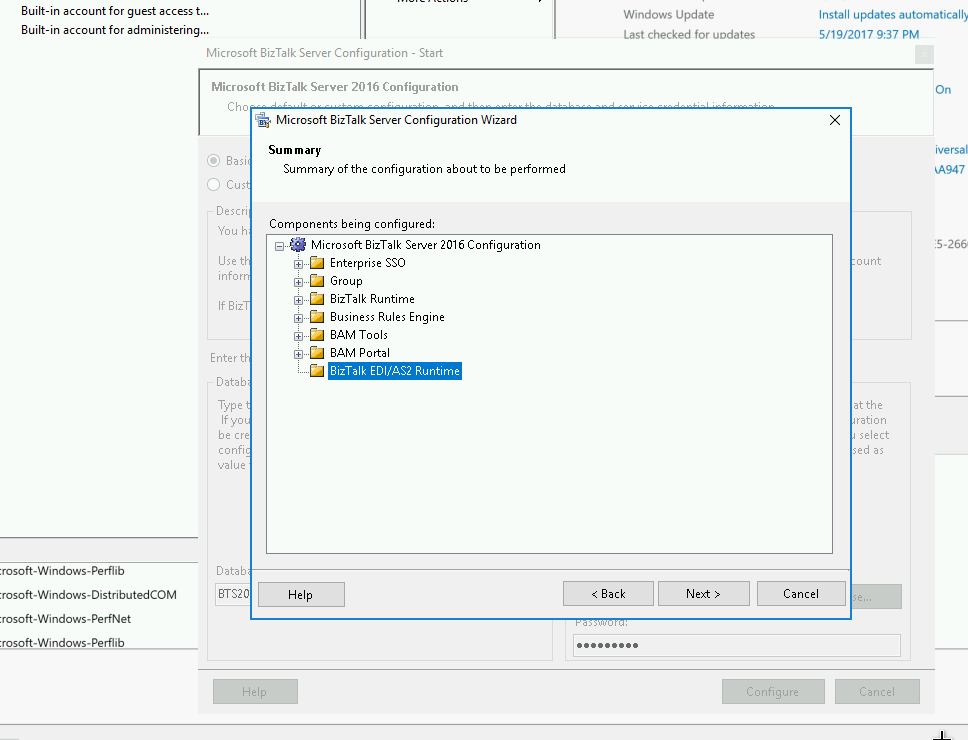Open the Install updates automatically link

click(x=893, y=14)
